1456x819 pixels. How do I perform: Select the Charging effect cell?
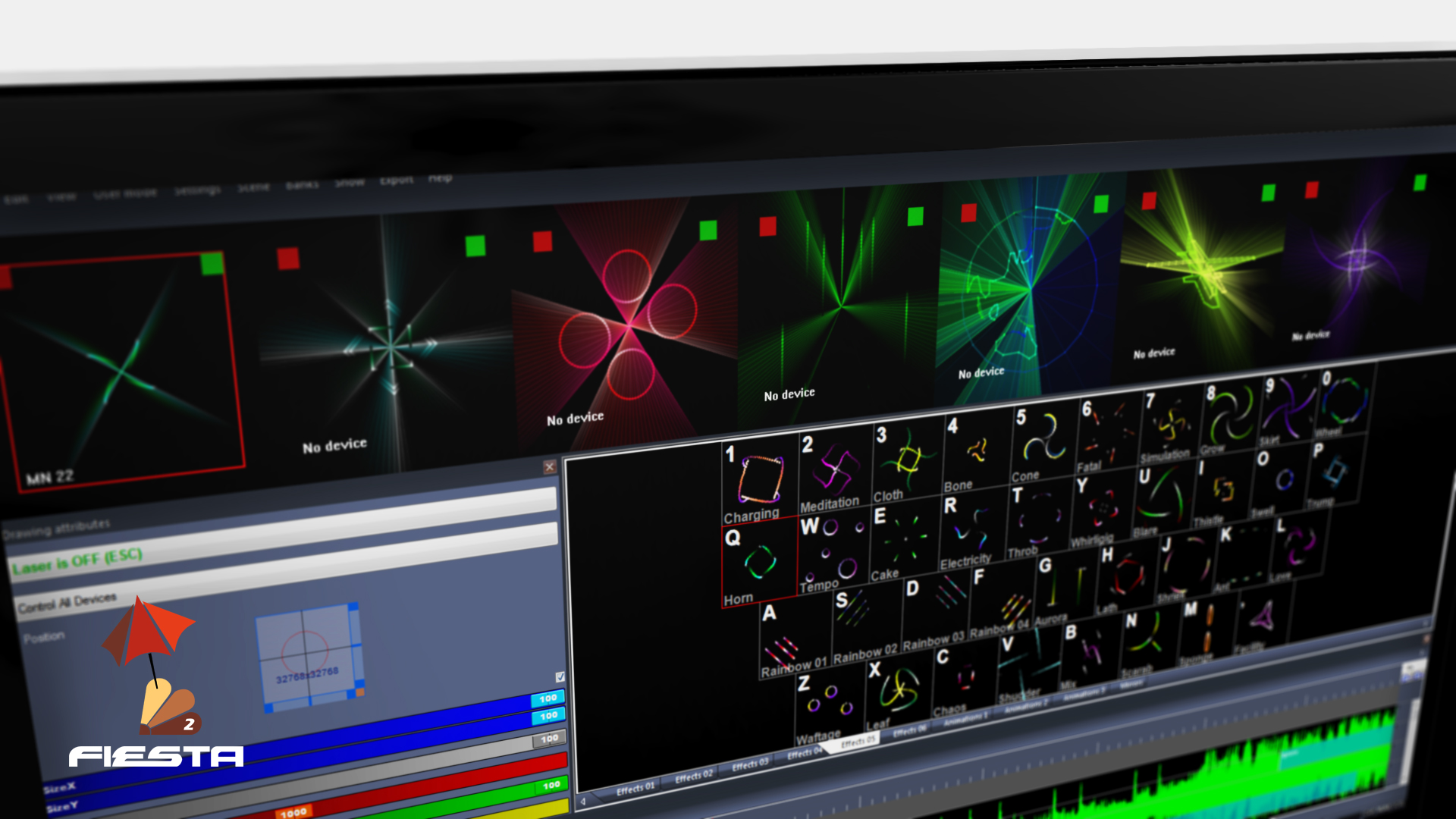coord(759,482)
